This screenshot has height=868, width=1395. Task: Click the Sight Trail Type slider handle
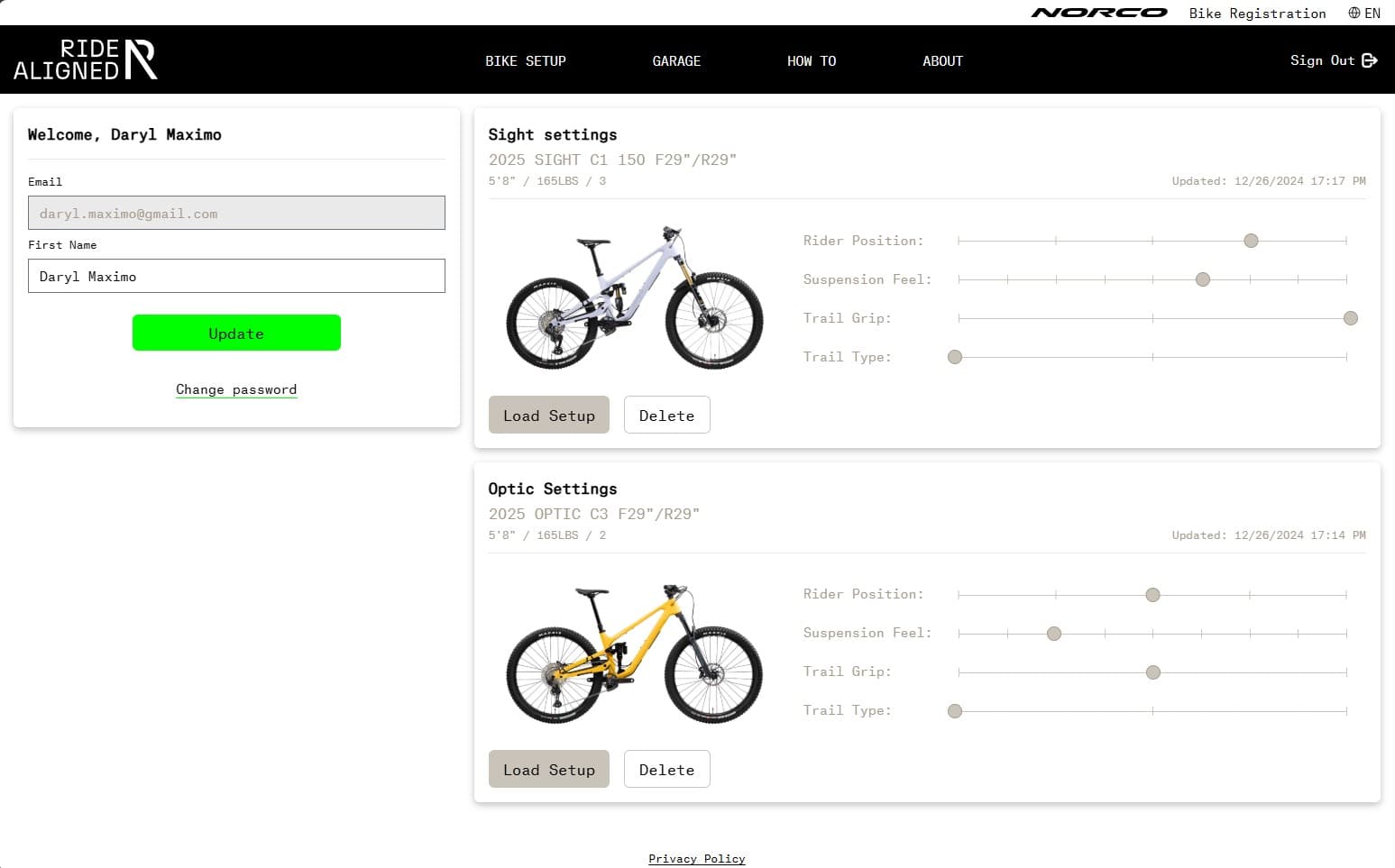pos(955,357)
